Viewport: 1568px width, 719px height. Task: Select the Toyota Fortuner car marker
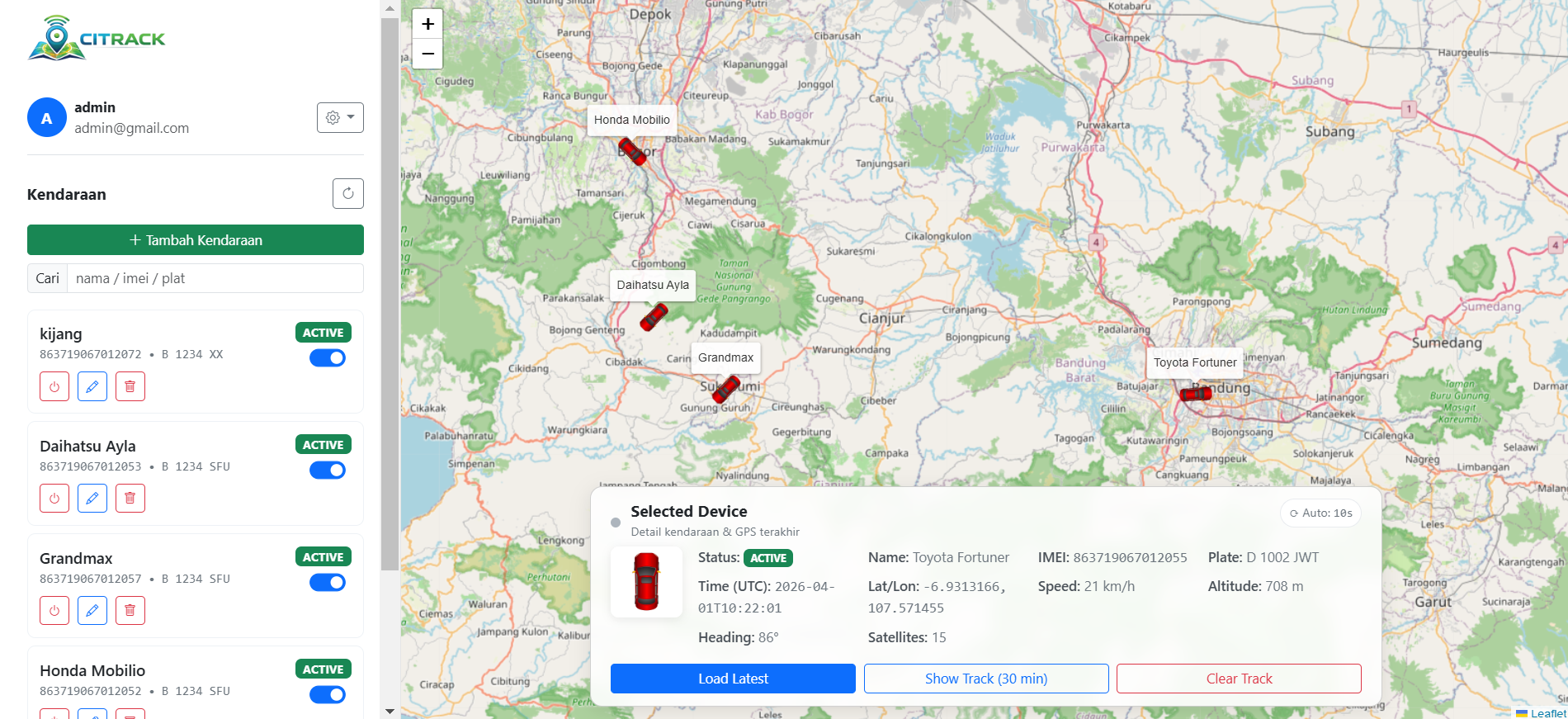coord(1196,394)
